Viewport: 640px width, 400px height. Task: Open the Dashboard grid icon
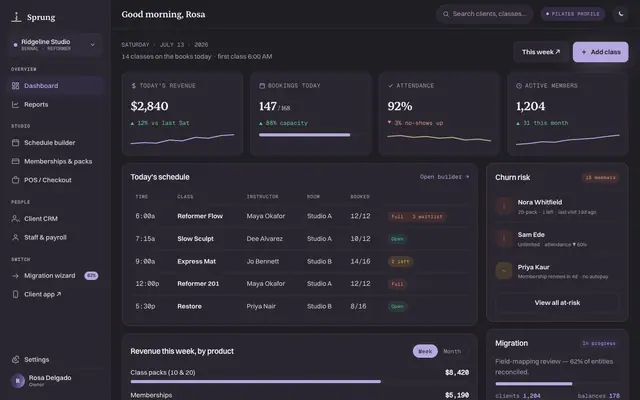(x=16, y=86)
